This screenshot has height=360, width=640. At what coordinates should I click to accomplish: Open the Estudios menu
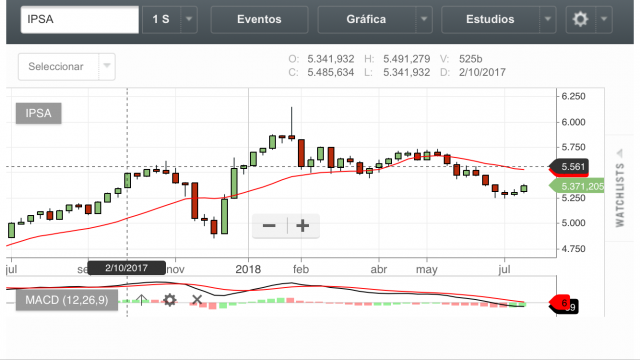[490, 19]
